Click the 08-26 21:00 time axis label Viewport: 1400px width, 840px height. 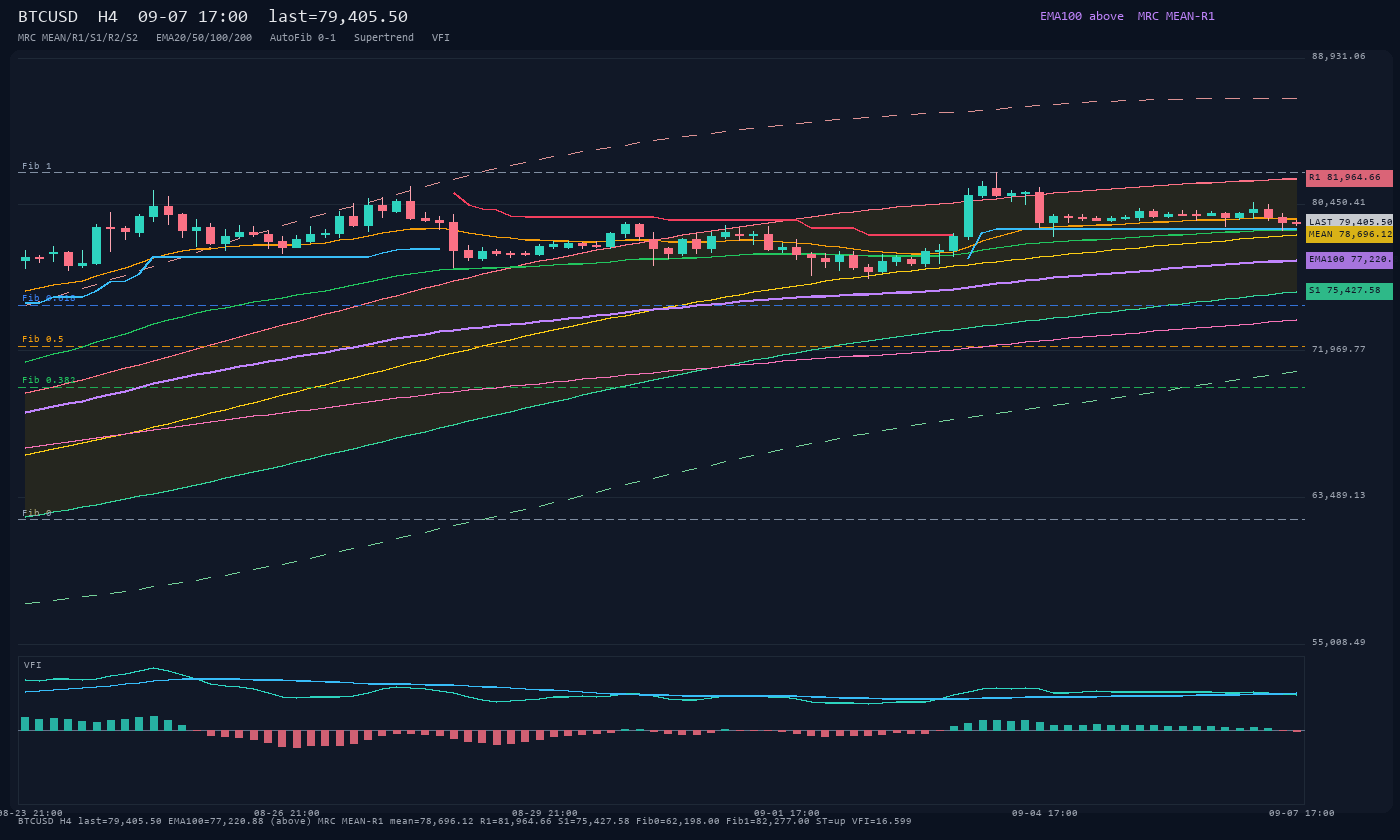pos(287,813)
